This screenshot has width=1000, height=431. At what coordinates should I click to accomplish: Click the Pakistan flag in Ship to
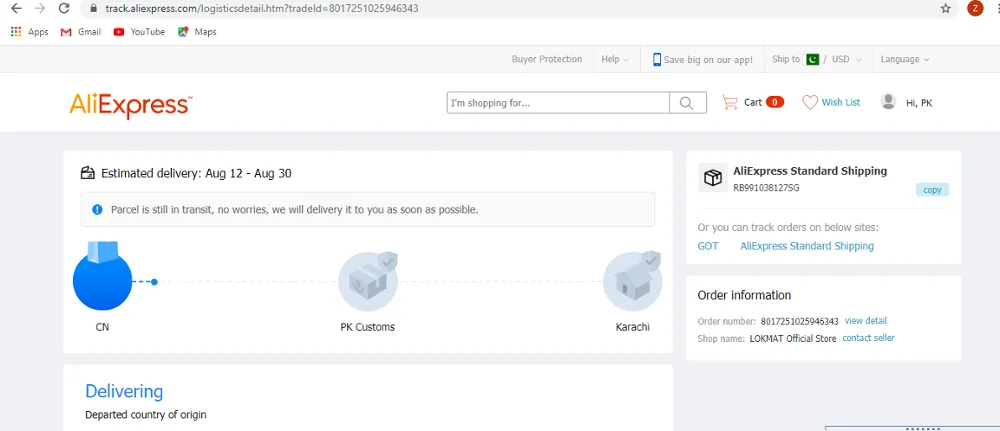(x=812, y=59)
